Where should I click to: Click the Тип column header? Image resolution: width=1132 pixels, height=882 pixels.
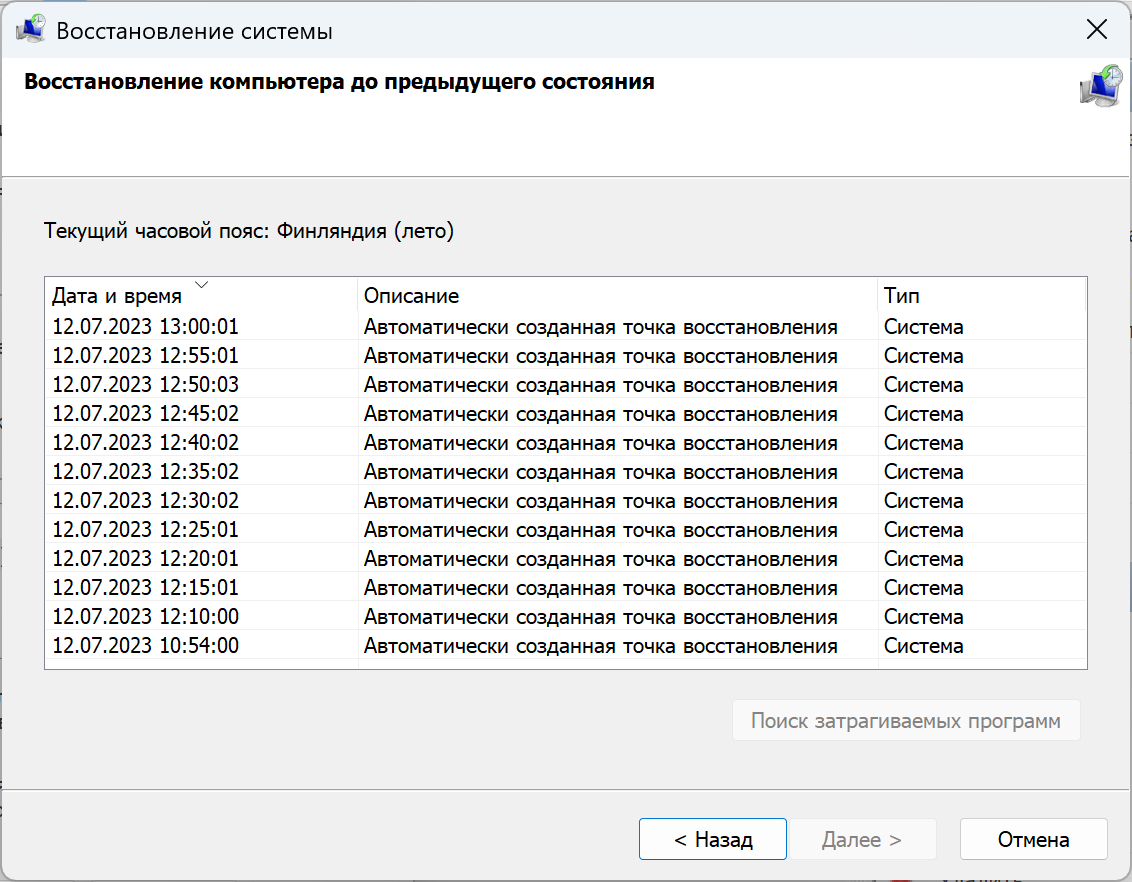981,295
